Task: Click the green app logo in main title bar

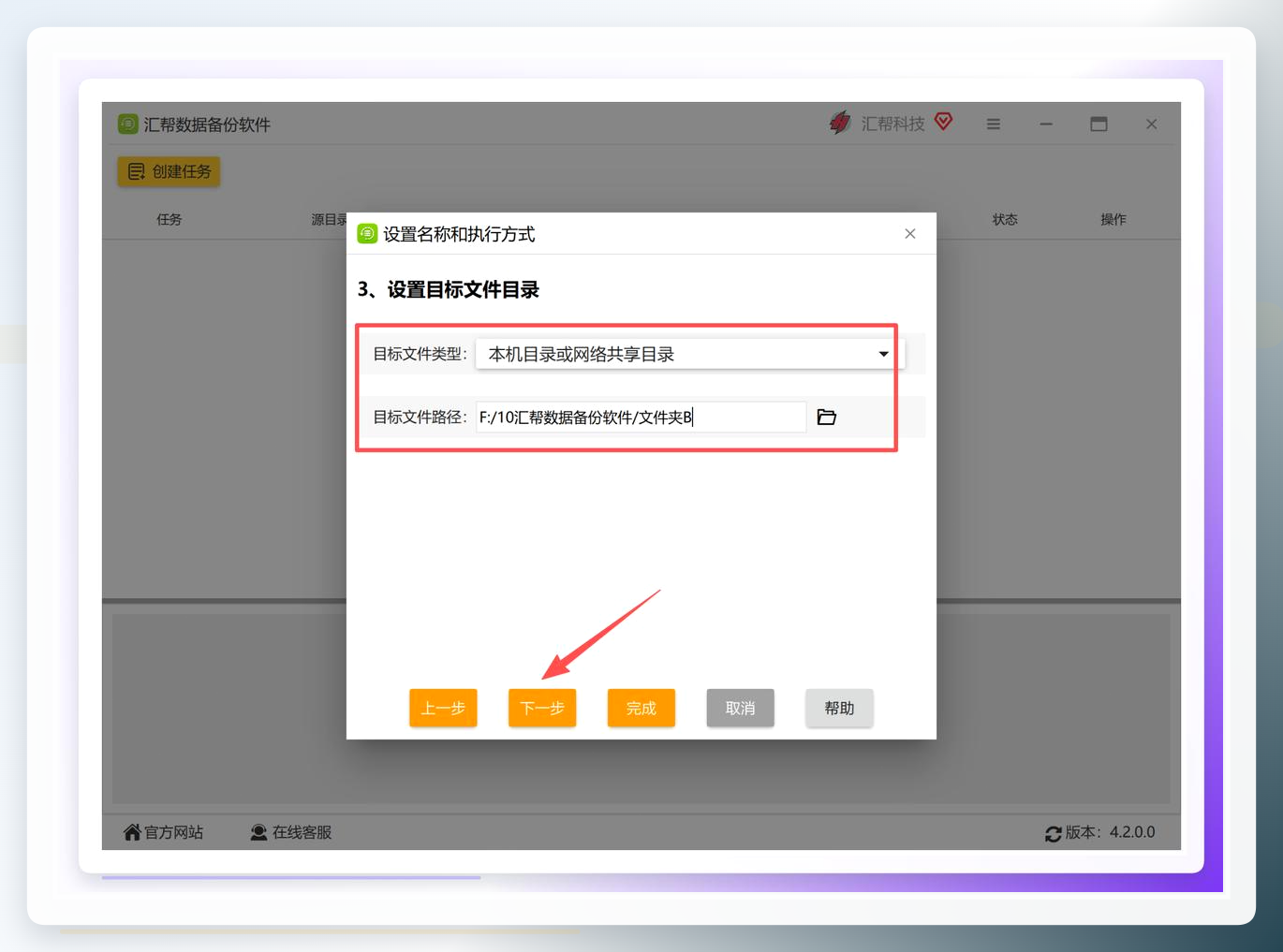Action: pyautogui.click(x=128, y=124)
